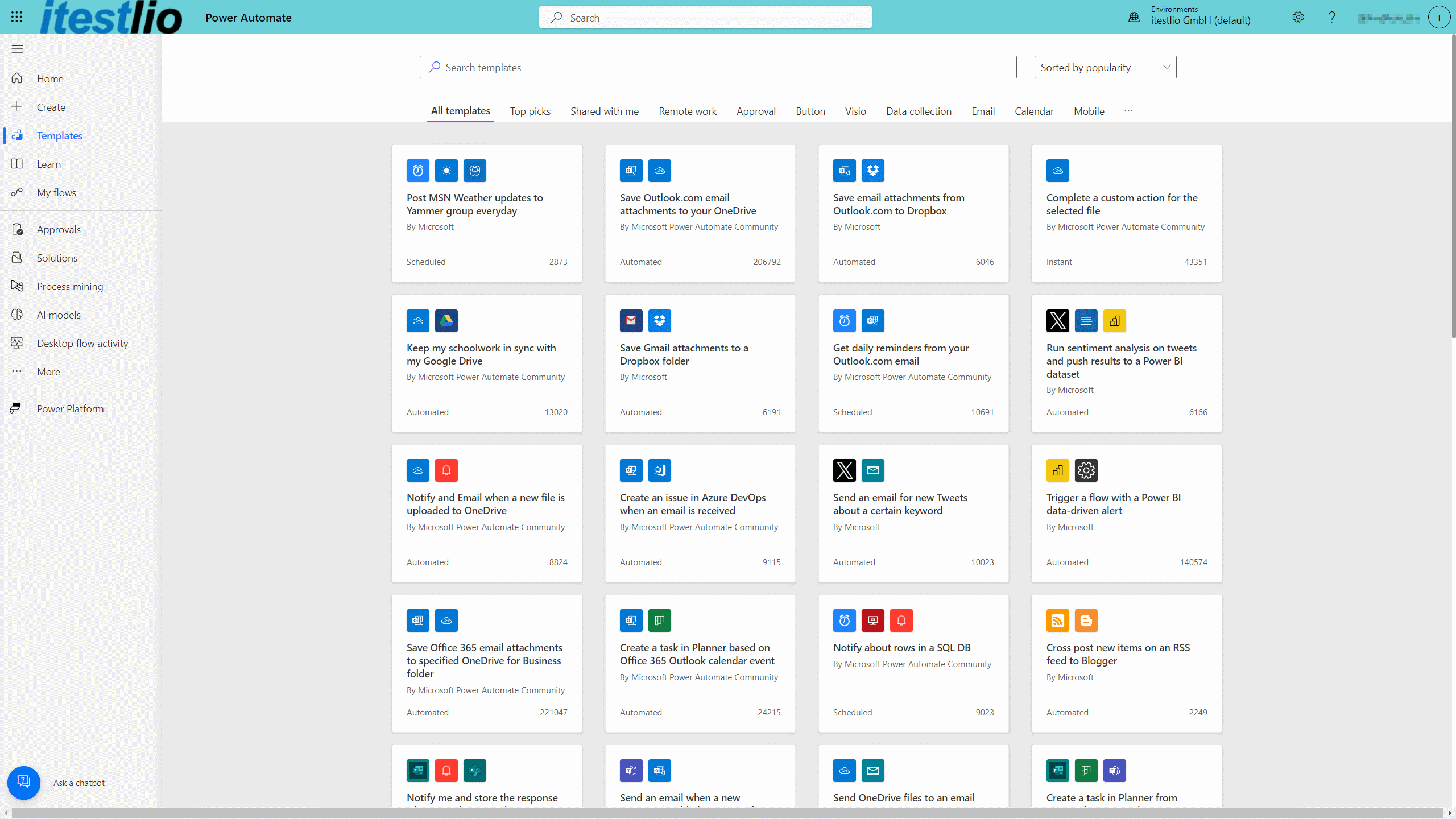Click the My flows icon
The width and height of the screenshot is (1456, 819).
pos(17,192)
